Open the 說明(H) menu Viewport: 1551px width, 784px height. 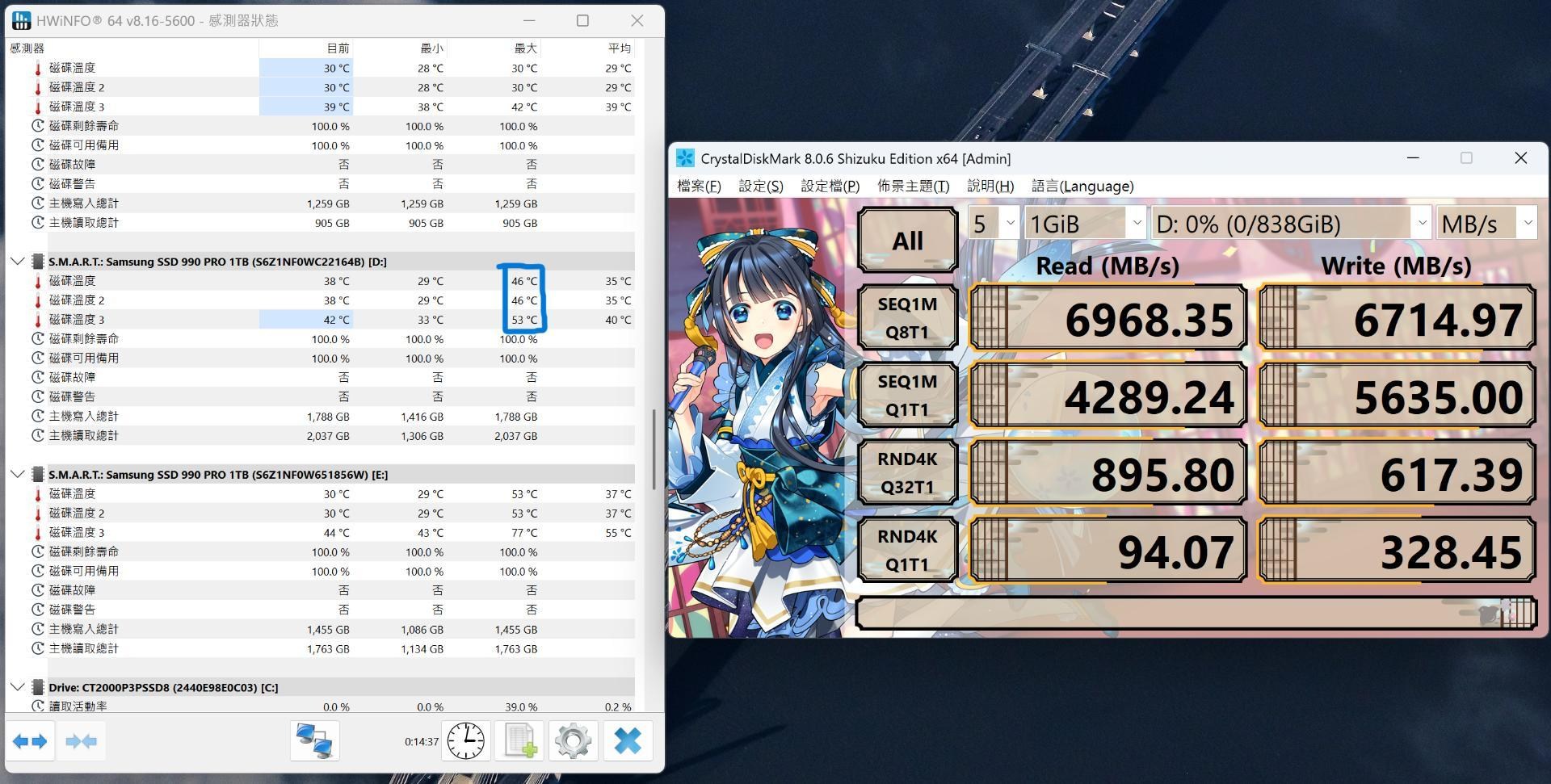[x=990, y=186]
